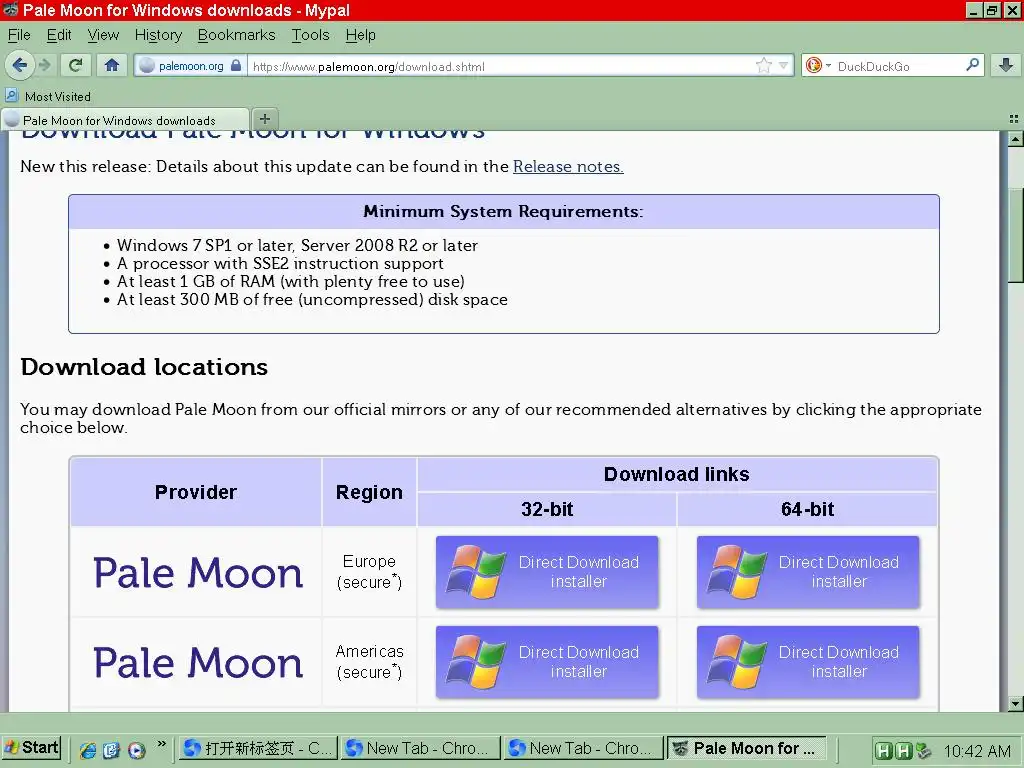Click 'At least 300 MB of free' line
This screenshot has width=1024, height=768.
pyautogui.click(x=312, y=300)
